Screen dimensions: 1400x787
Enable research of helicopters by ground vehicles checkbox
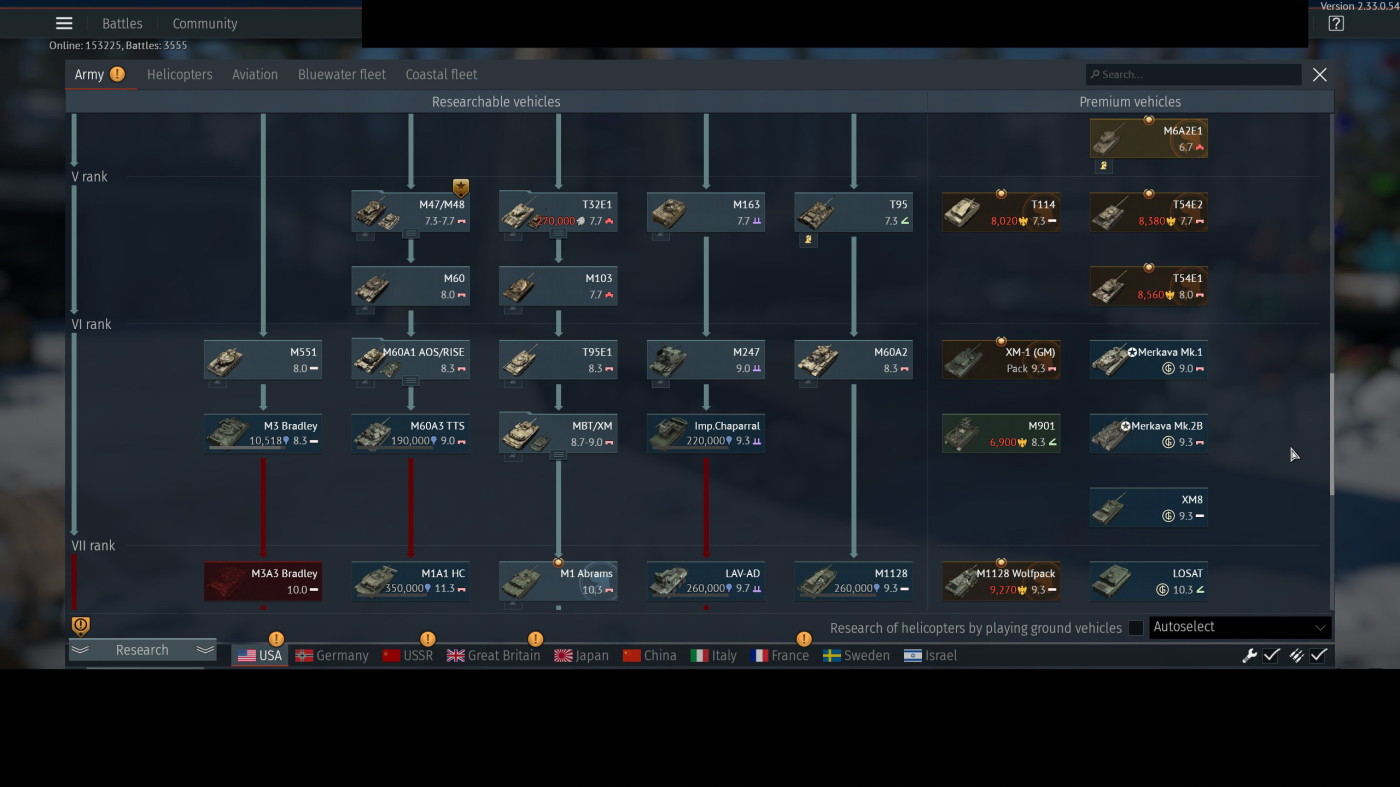tap(1136, 628)
